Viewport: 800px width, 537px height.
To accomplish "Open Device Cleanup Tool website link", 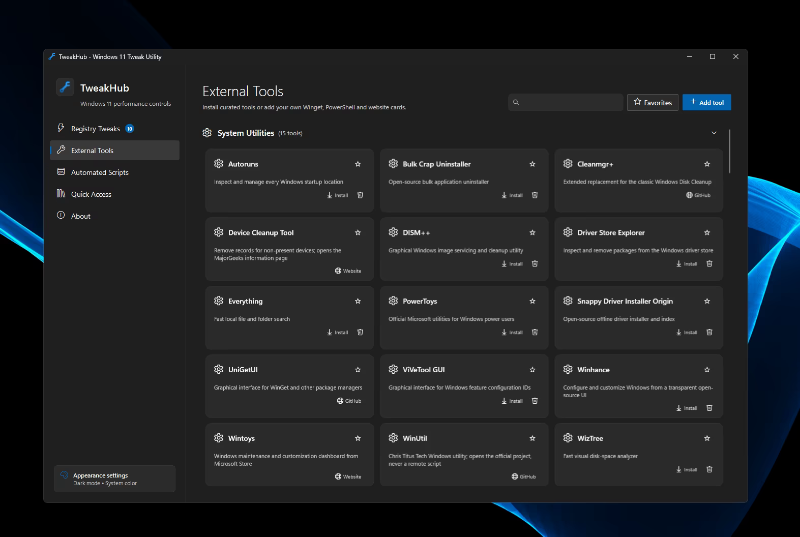I will pos(348,271).
